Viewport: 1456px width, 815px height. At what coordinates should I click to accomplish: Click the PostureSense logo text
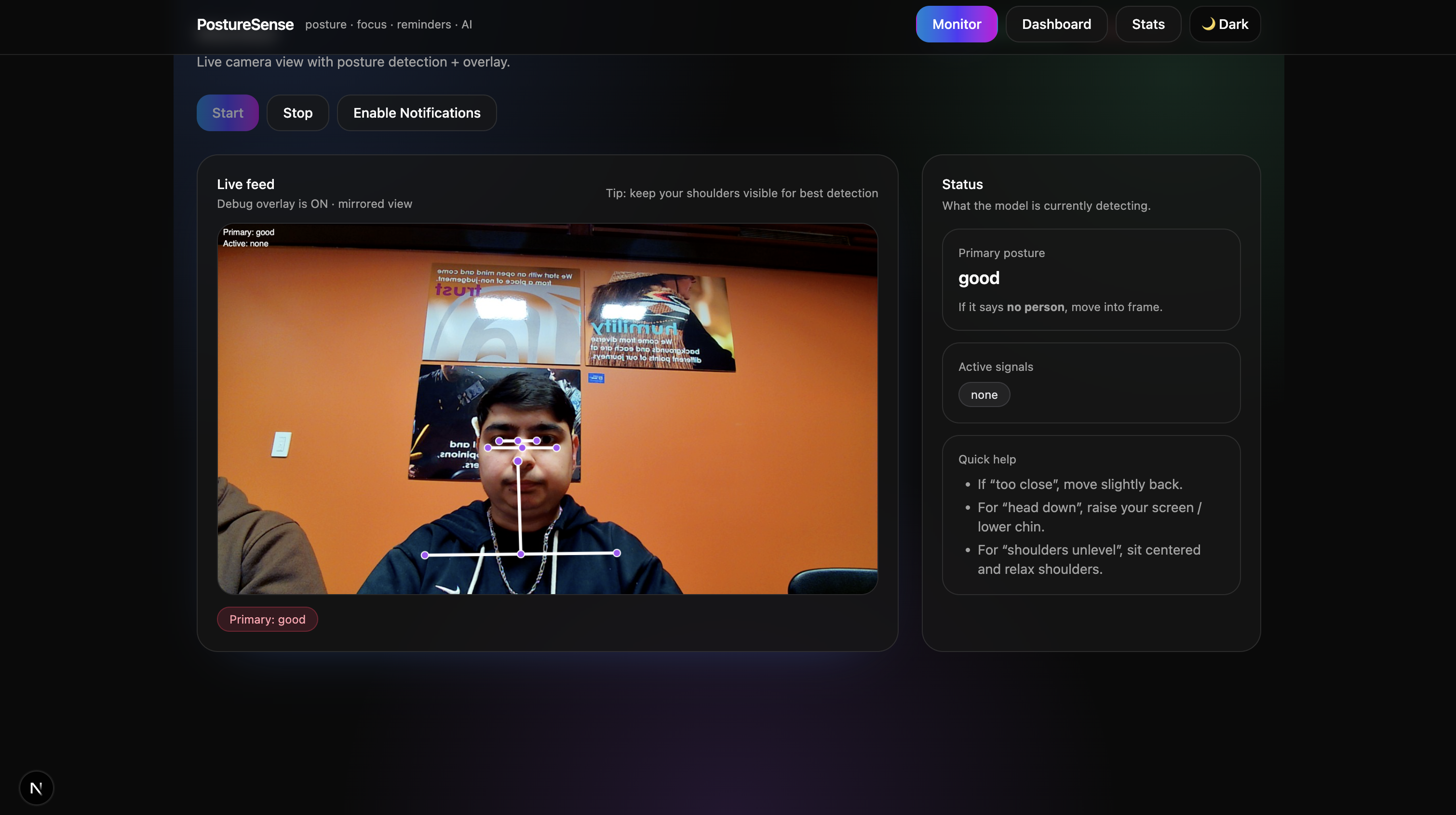245,24
